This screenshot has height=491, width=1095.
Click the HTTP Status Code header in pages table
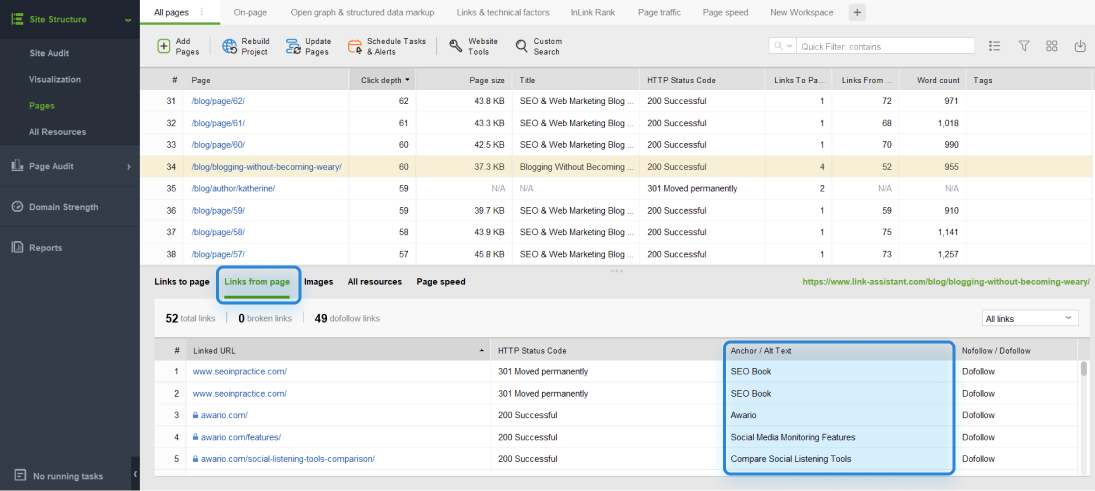(x=703, y=80)
